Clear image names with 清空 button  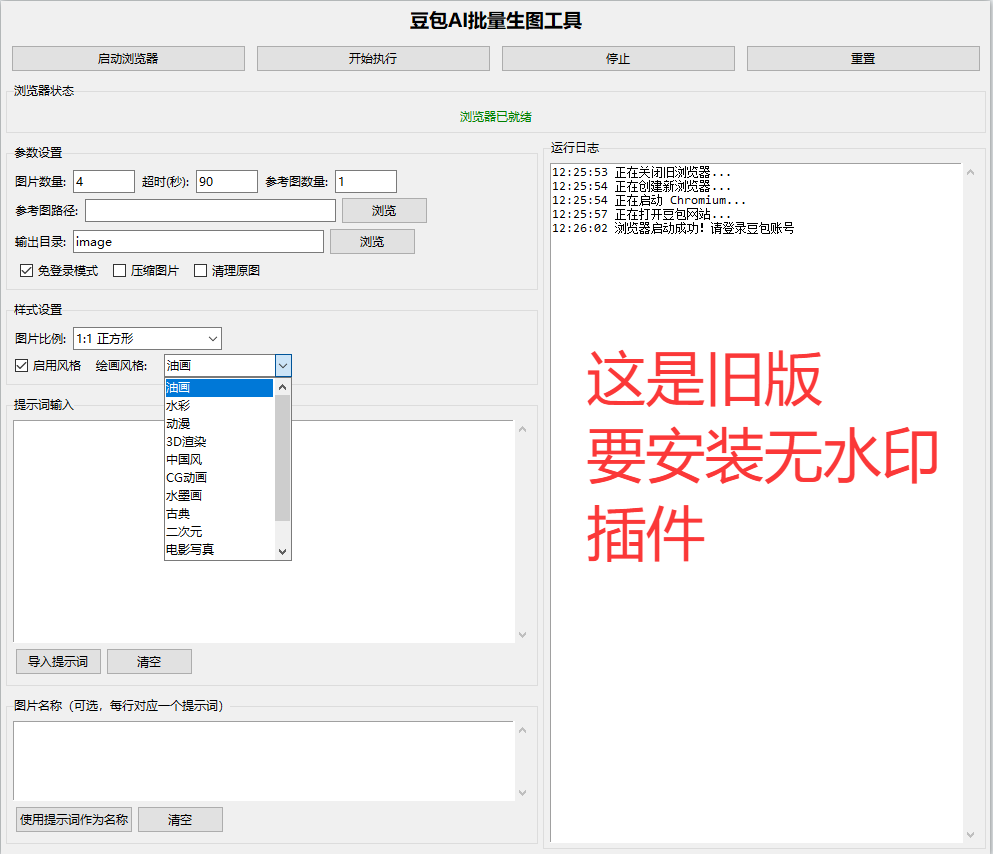[180, 820]
